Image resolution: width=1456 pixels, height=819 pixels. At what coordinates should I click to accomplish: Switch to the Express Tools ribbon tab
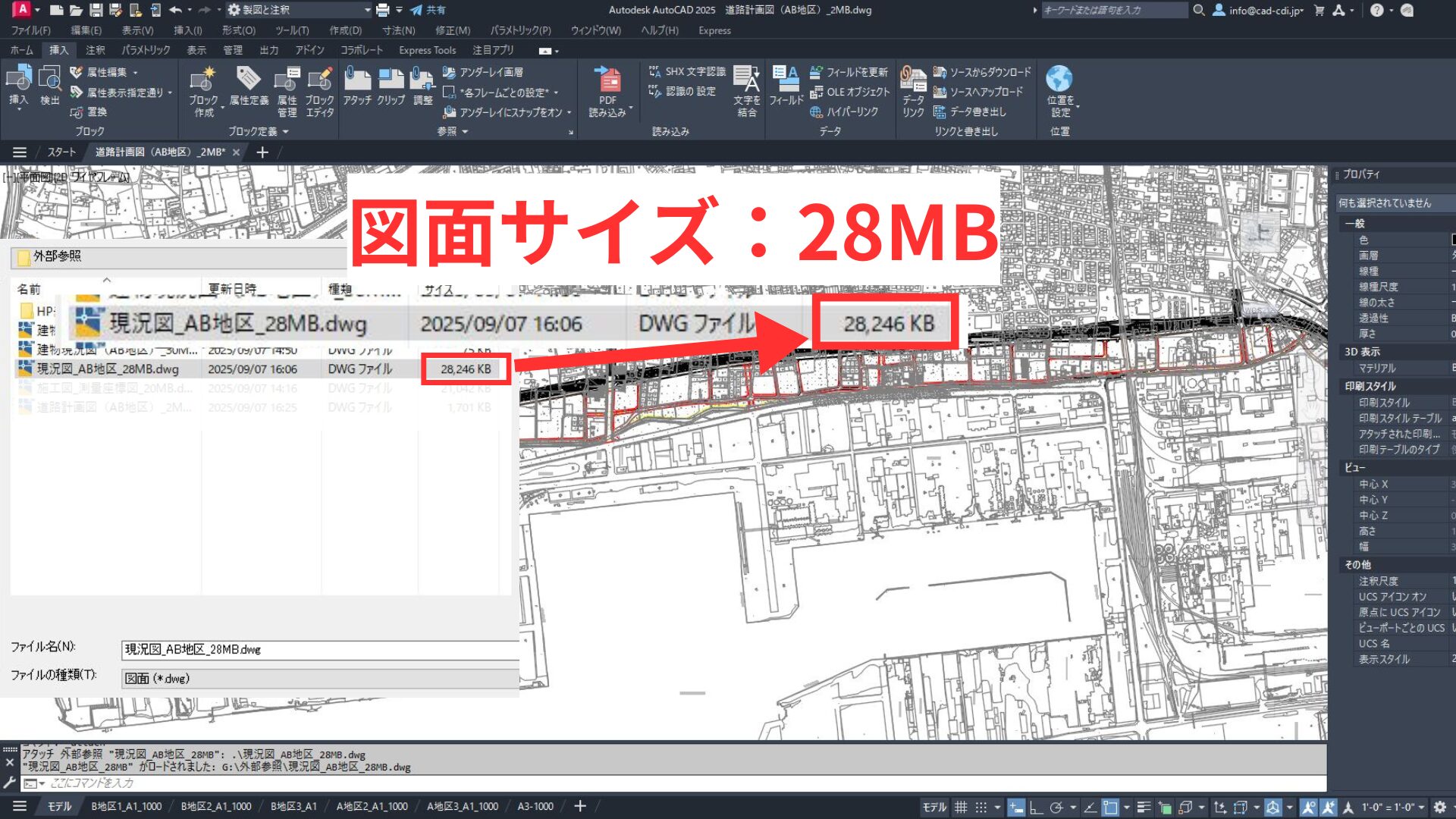point(427,50)
